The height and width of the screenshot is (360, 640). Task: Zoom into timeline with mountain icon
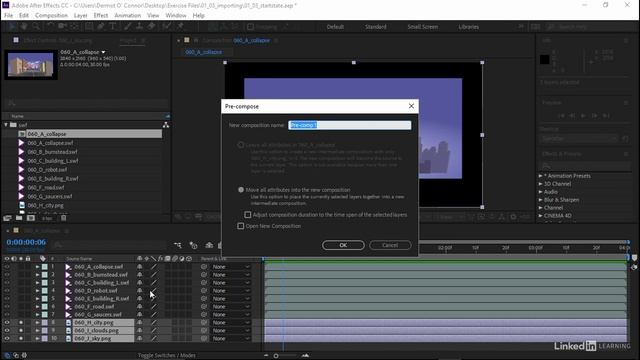pos(305,356)
